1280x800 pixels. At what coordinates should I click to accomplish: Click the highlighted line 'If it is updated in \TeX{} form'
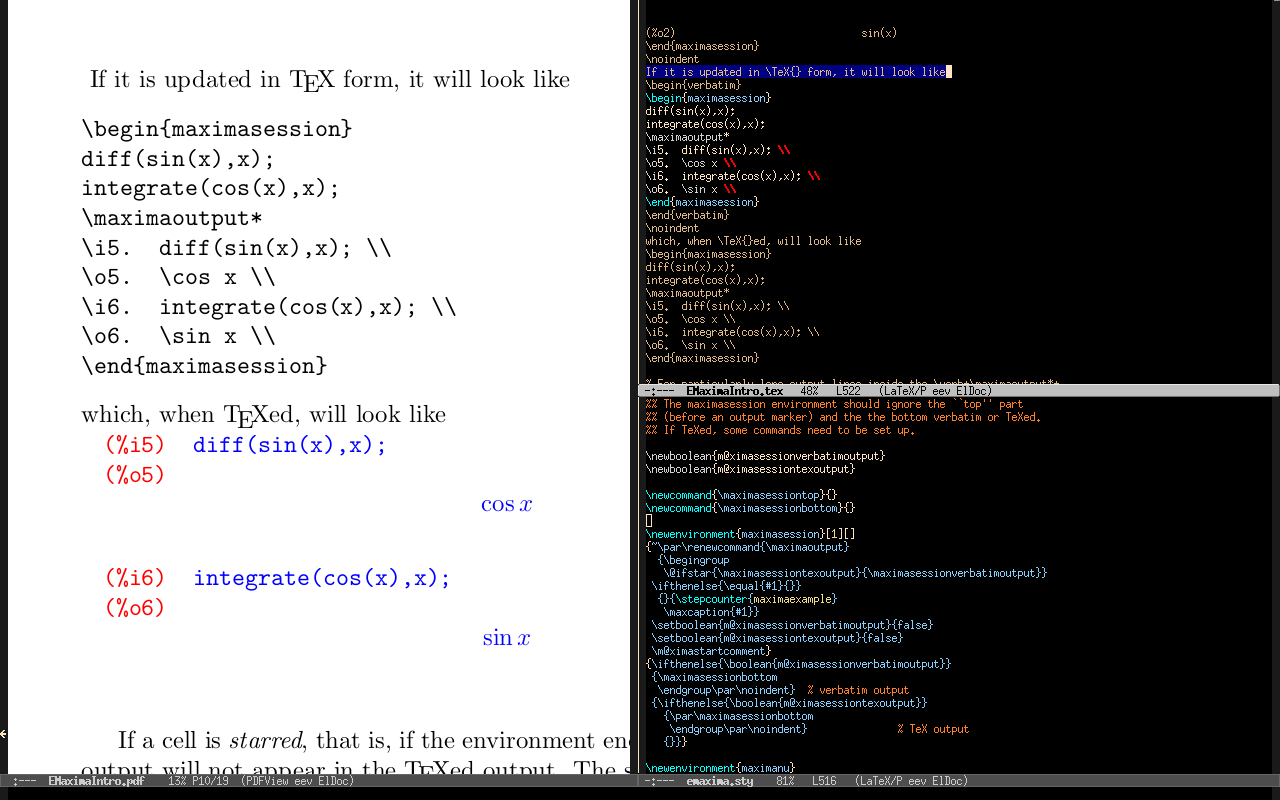pyautogui.click(x=795, y=72)
